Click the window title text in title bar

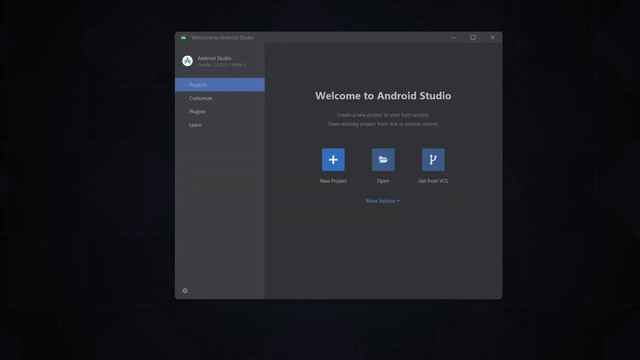(222, 38)
